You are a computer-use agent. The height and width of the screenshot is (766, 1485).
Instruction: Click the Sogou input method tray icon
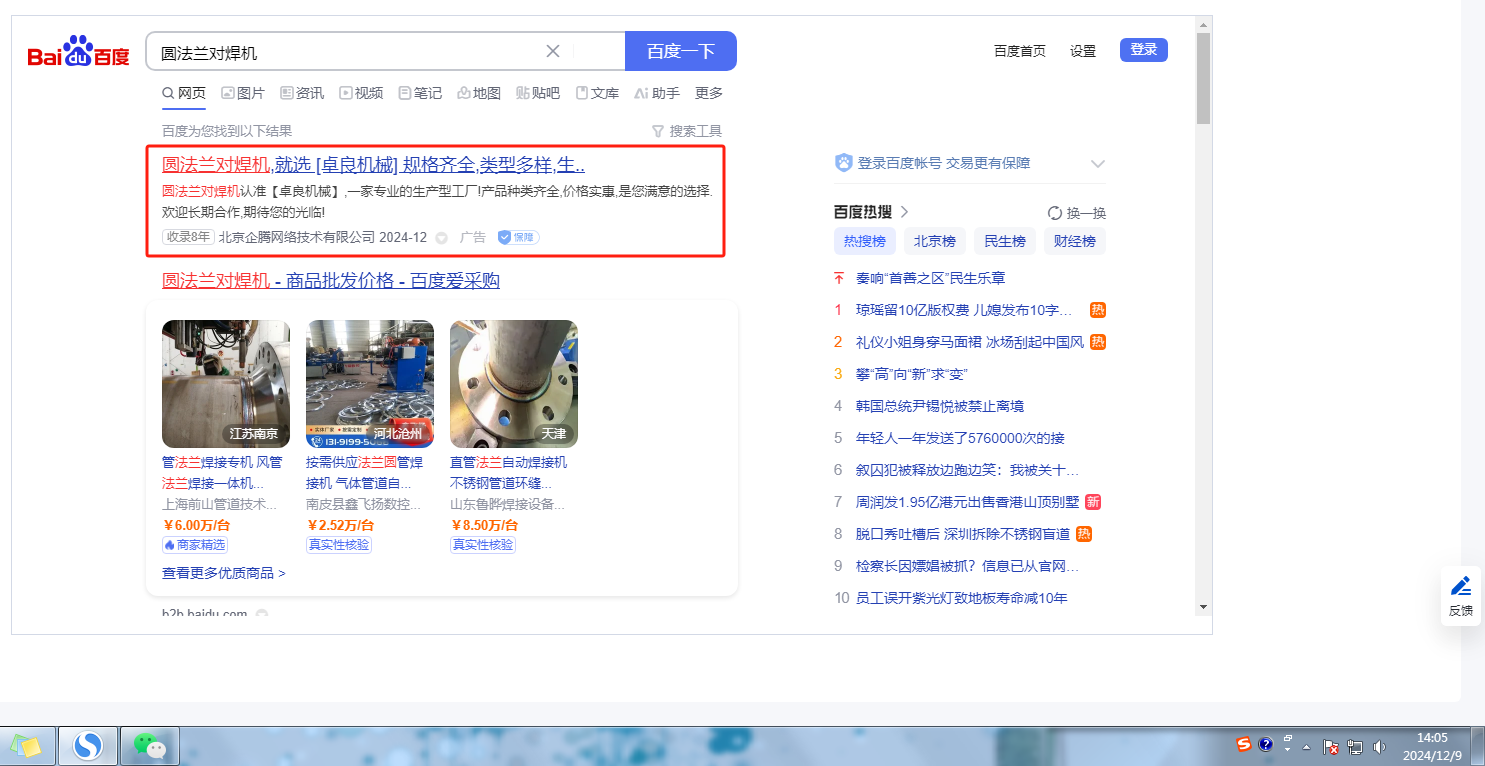[x=1244, y=744]
